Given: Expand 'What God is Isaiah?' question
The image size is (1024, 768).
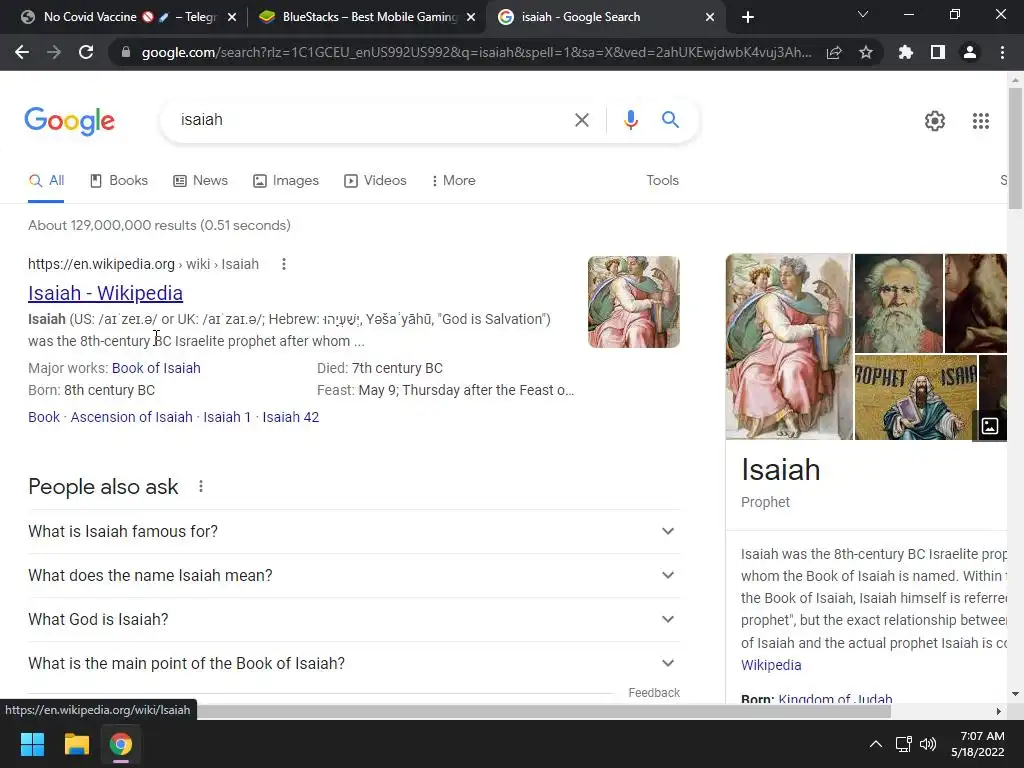Looking at the screenshot, I should [x=354, y=619].
